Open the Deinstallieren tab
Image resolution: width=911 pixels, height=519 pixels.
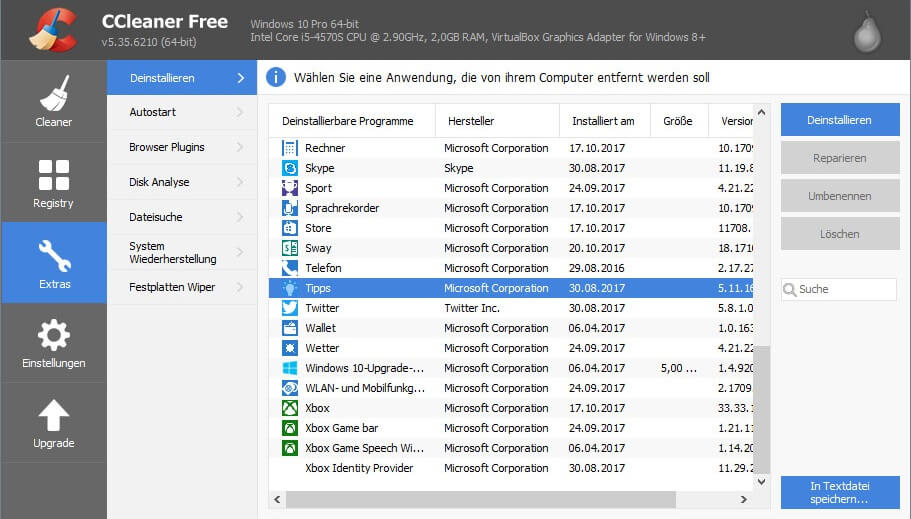(182, 77)
